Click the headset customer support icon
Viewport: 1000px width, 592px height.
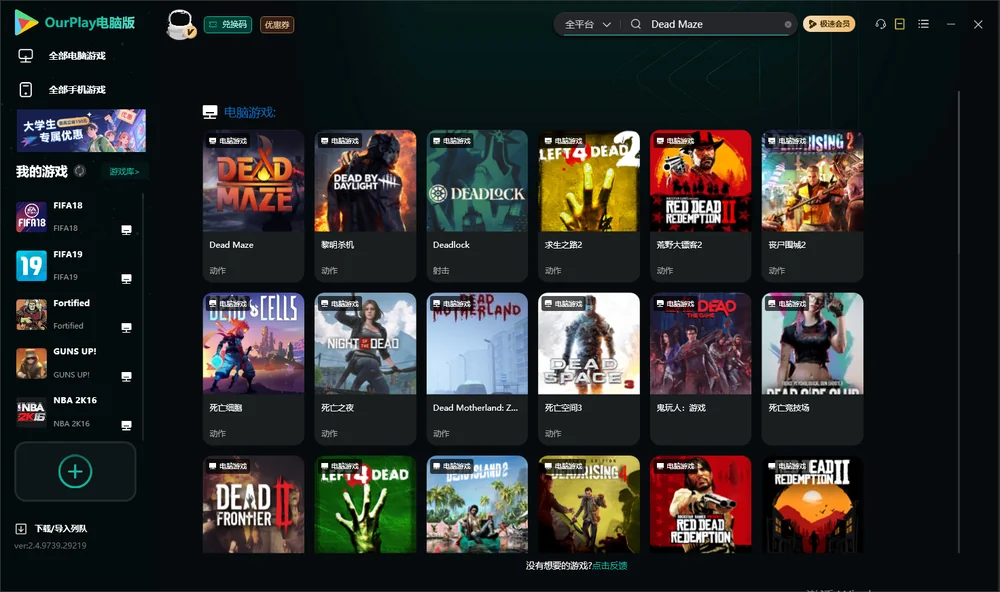click(x=880, y=24)
